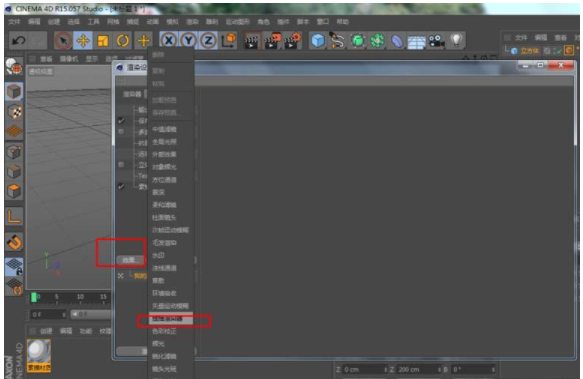Screen dimensions: 583x379
Task: Click the Undo arrow icon
Action: click(x=19, y=40)
